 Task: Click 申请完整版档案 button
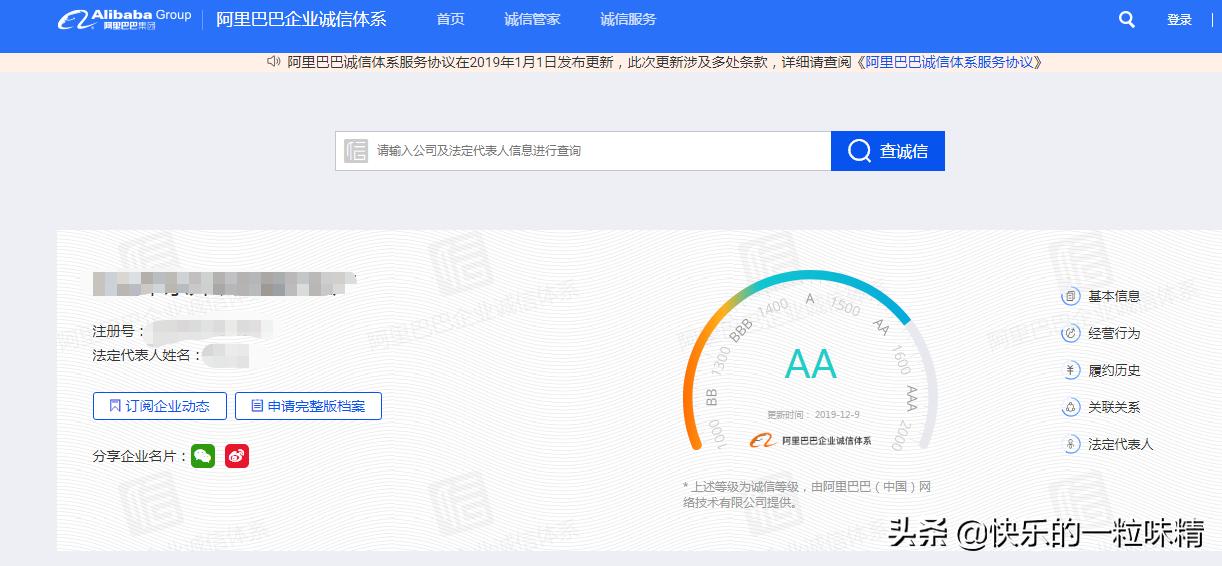click(308, 406)
